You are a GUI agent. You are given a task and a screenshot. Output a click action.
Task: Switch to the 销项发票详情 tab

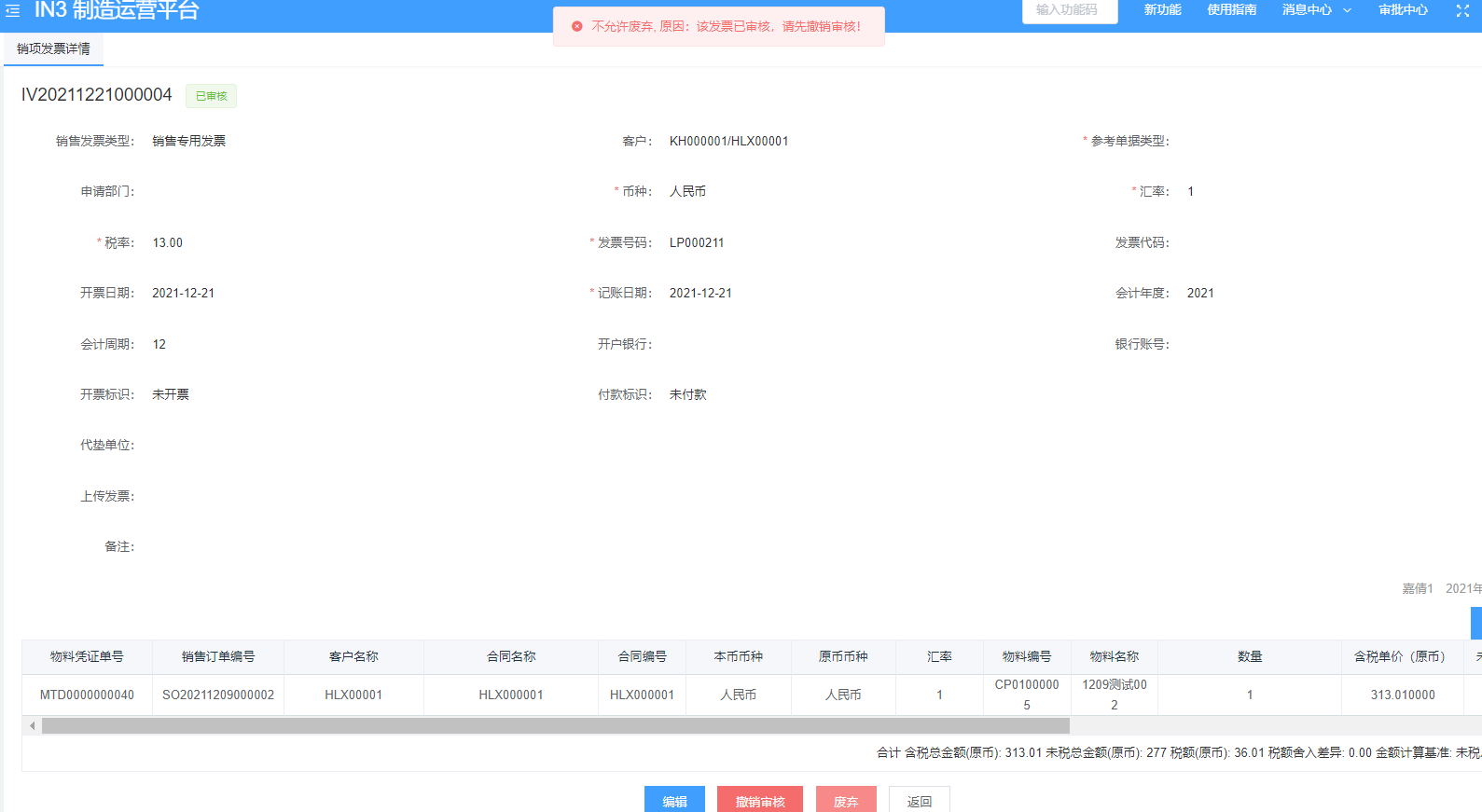[53, 48]
